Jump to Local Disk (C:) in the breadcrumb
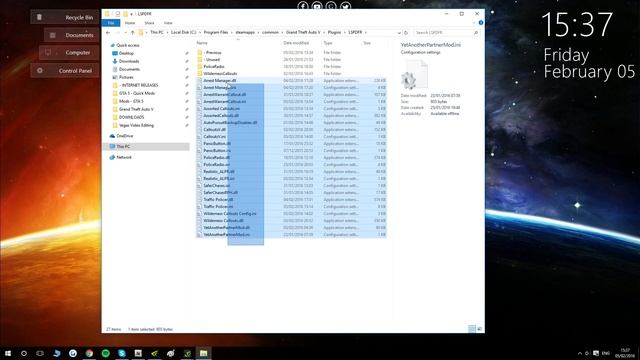 (184, 32)
